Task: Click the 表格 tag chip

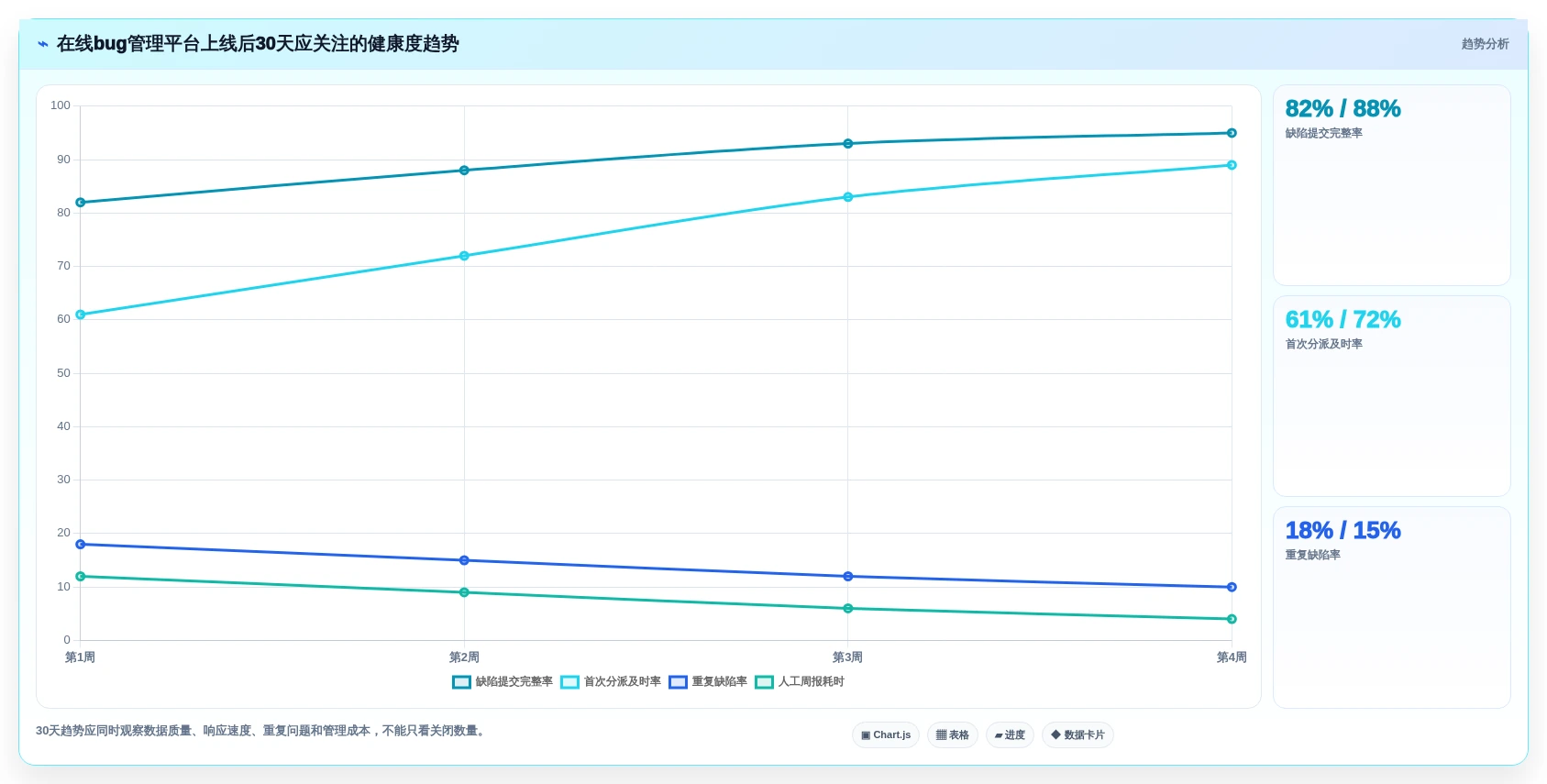Action: tap(953, 734)
